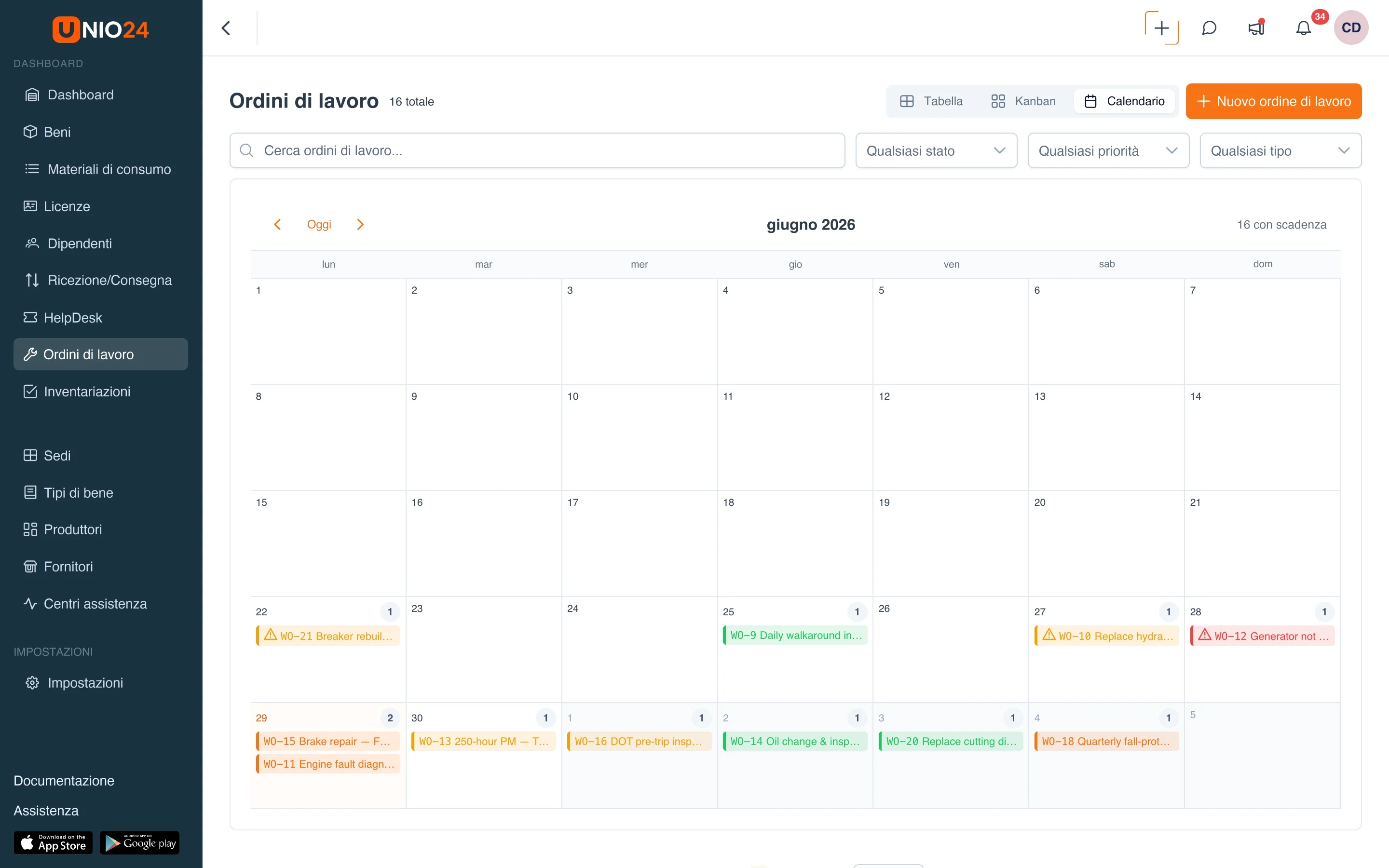Expand the Qualsiasi stato dropdown
The height and width of the screenshot is (868, 1389).
[x=936, y=150]
